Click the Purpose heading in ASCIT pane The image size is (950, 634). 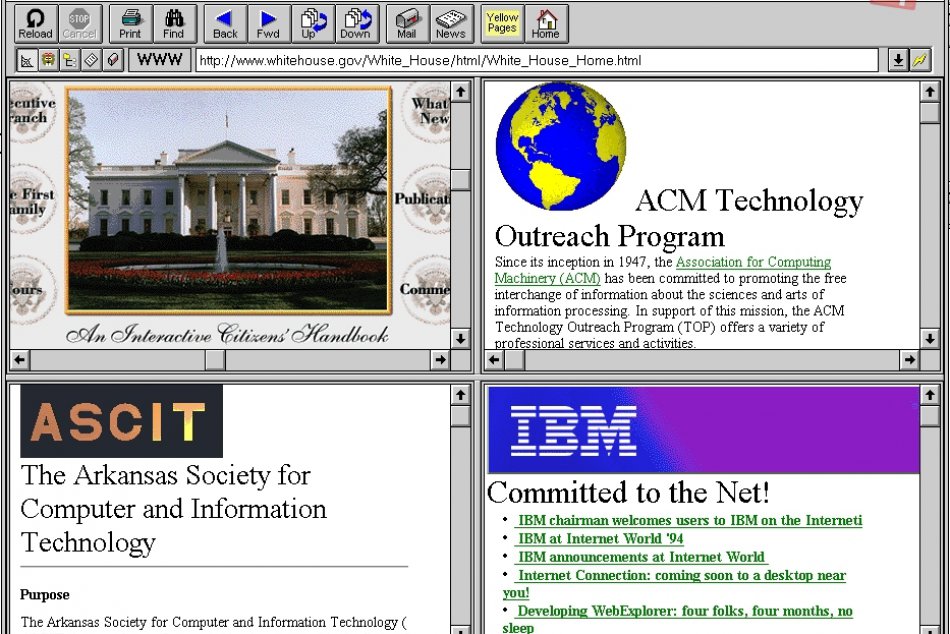click(x=45, y=595)
